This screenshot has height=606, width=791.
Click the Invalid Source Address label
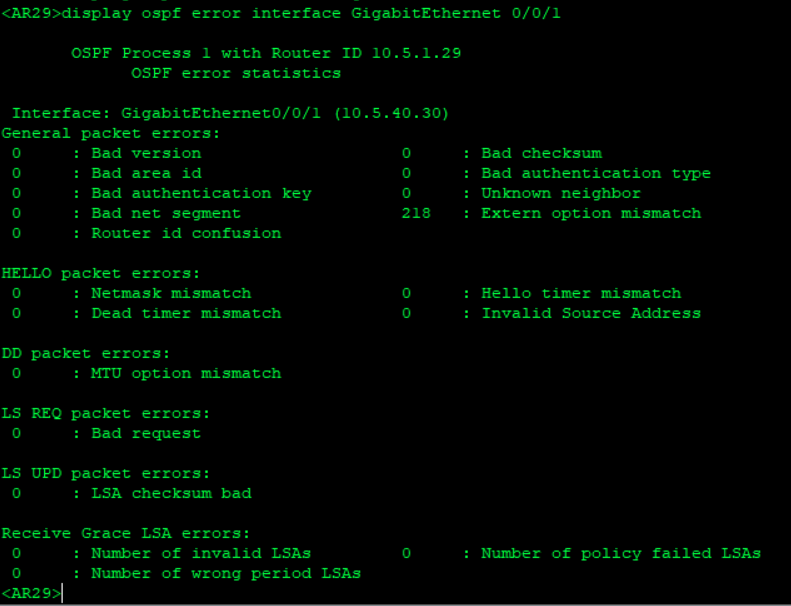click(x=591, y=313)
